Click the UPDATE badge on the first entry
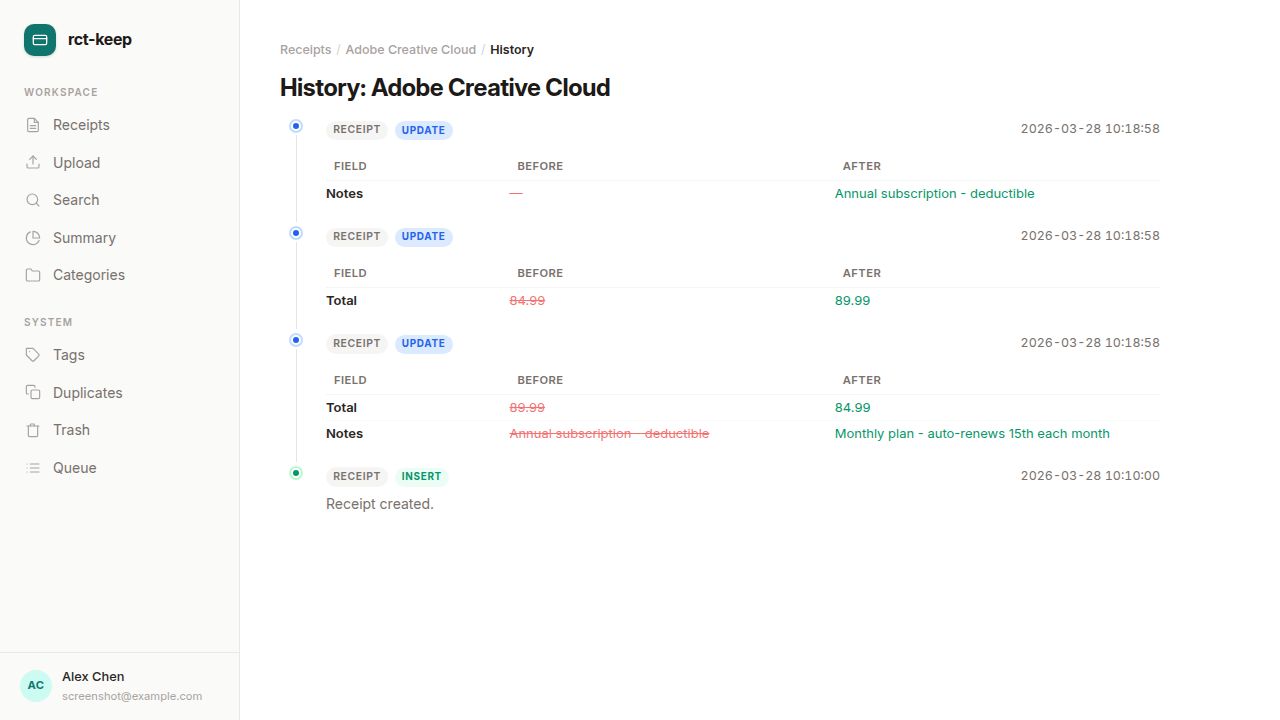This screenshot has height=720, width=1280. coord(423,129)
